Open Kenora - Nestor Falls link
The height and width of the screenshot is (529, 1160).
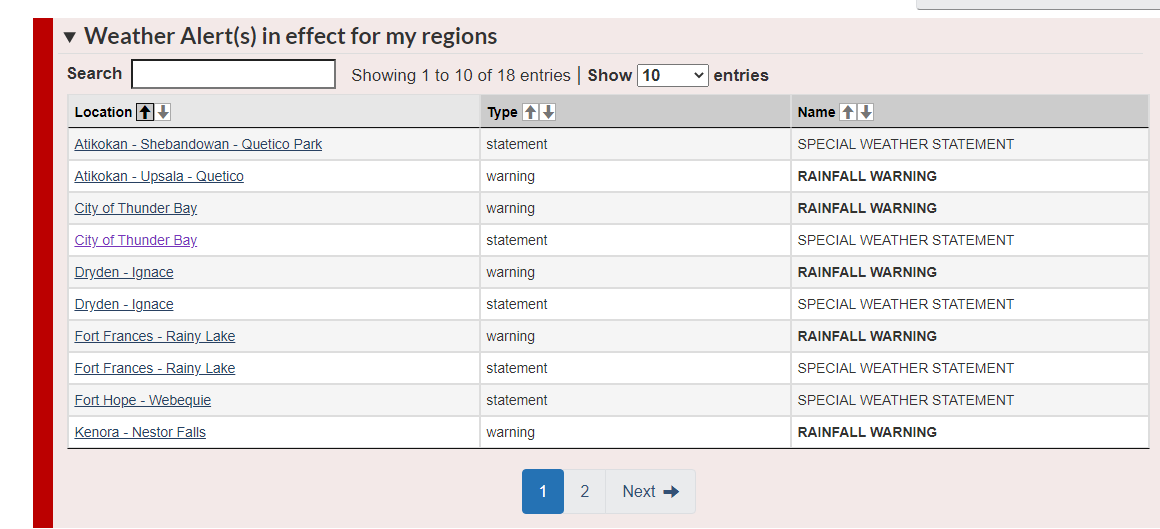coord(141,432)
